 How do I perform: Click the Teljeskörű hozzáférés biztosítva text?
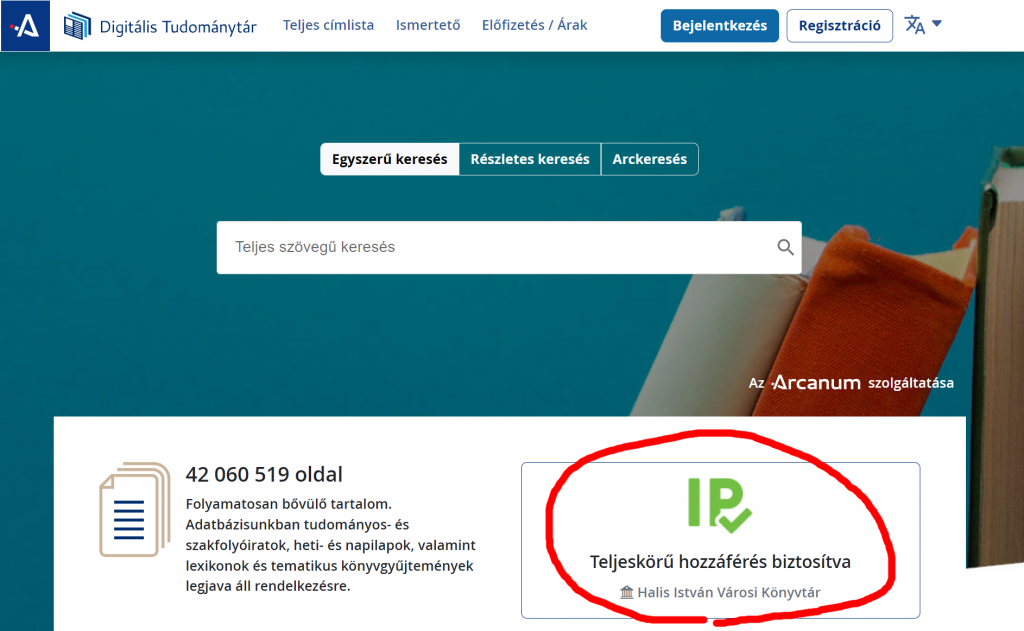click(720, 562)
